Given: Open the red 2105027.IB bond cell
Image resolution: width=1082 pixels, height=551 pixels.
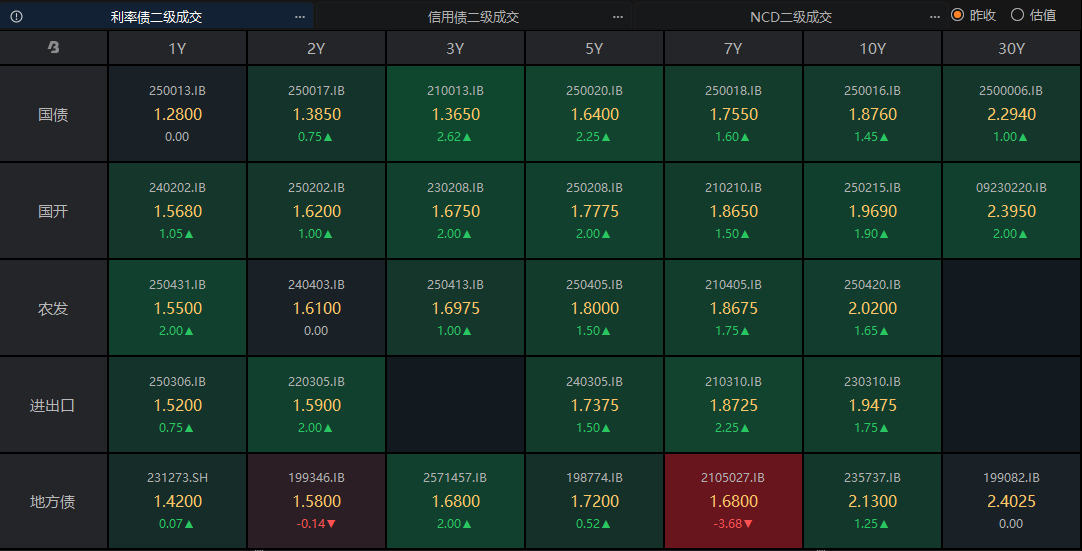Looking at the screenshot, I should tap(733, 500).
